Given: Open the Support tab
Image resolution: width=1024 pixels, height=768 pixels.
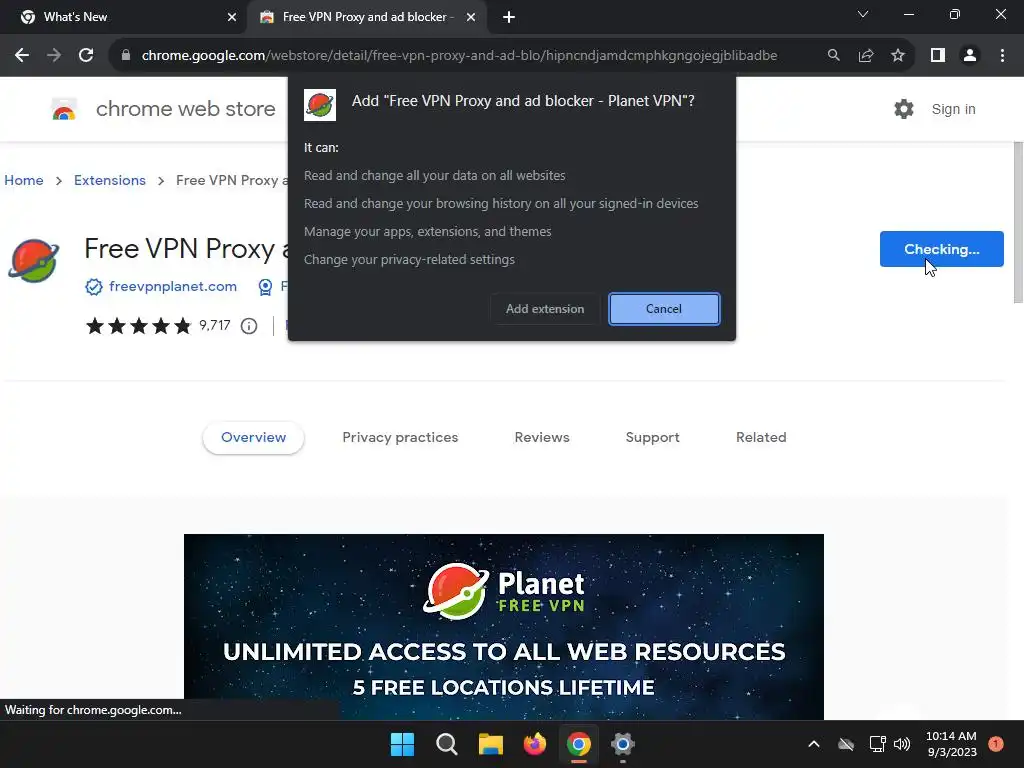Looking at the screenshot, I should click(652, 438).
